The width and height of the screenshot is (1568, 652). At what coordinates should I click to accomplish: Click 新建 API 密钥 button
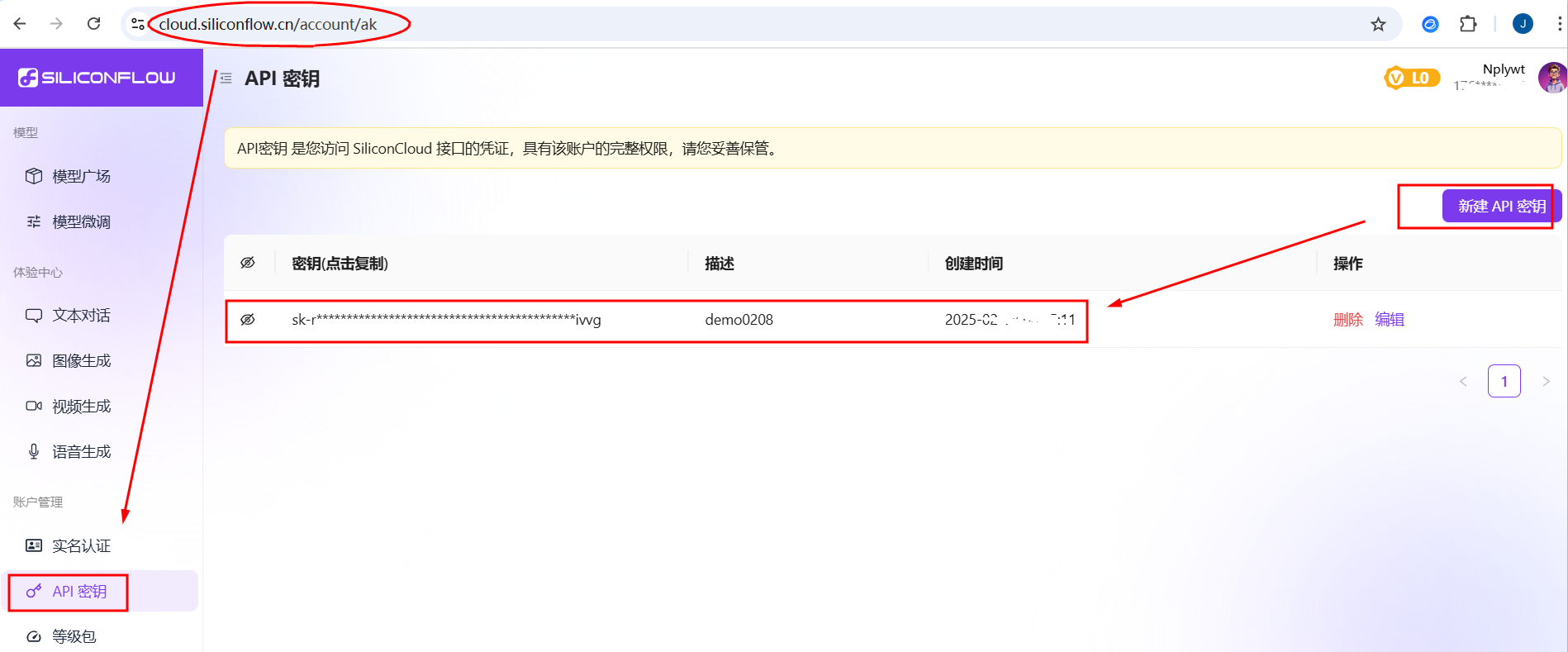[1501, 206]
